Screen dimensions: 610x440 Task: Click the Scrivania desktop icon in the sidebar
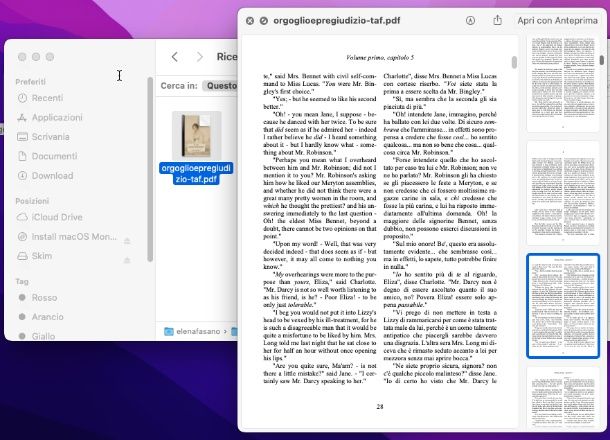click(x=23, y=137)
